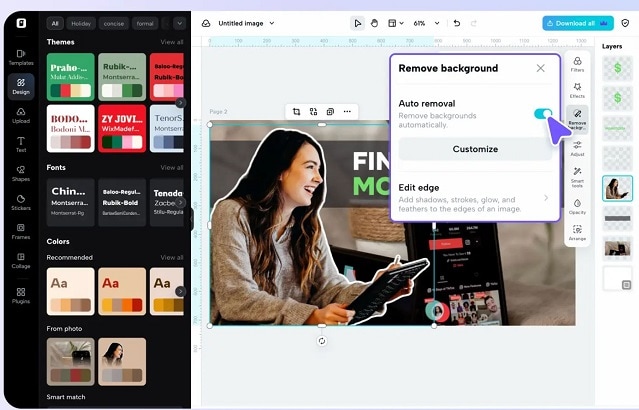Open the Frames panel
Image resolution: width=639 pixels, height=410 pixels.
click(21, 231)
